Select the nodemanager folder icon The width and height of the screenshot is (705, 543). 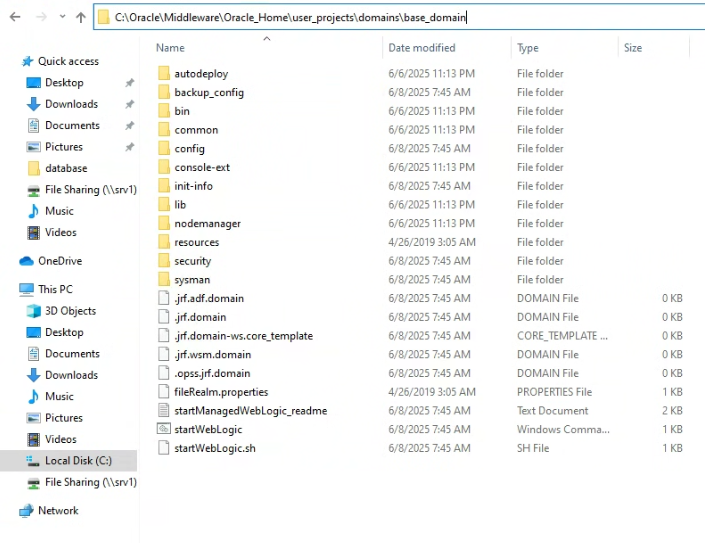click(164, 223)
